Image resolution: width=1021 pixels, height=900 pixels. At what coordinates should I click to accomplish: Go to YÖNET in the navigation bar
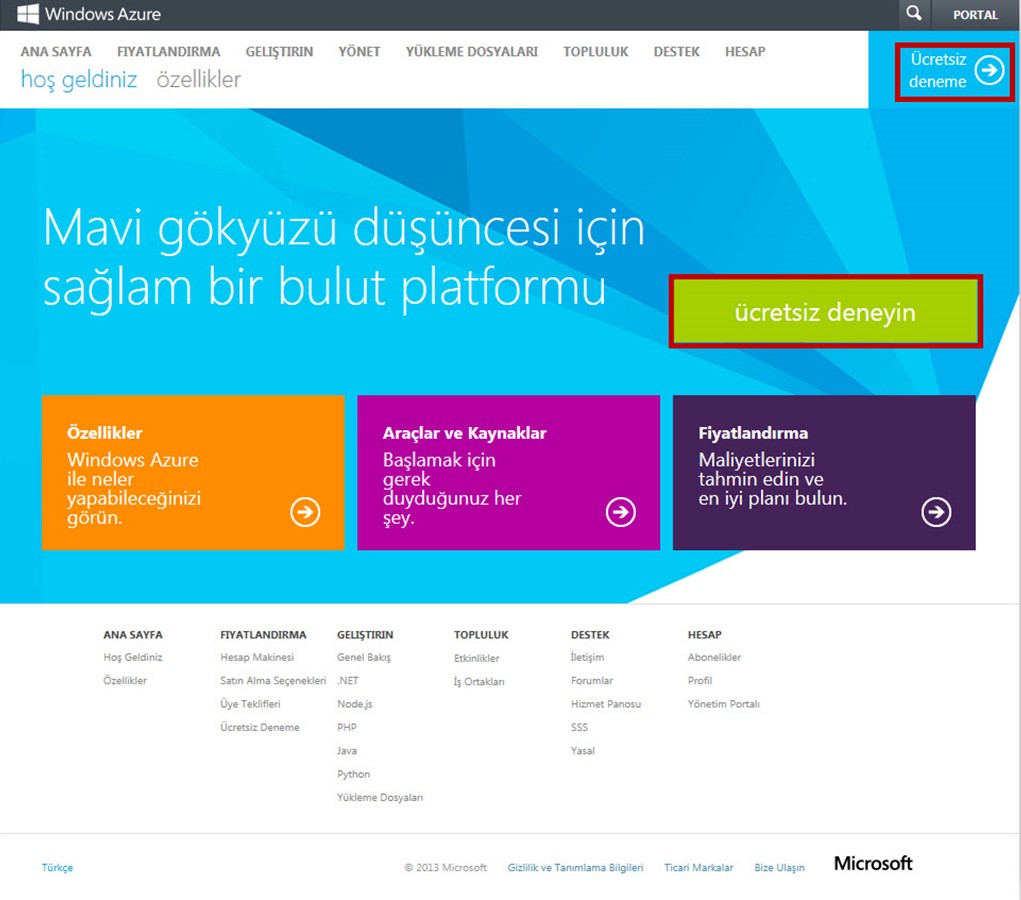coord(359,51)
